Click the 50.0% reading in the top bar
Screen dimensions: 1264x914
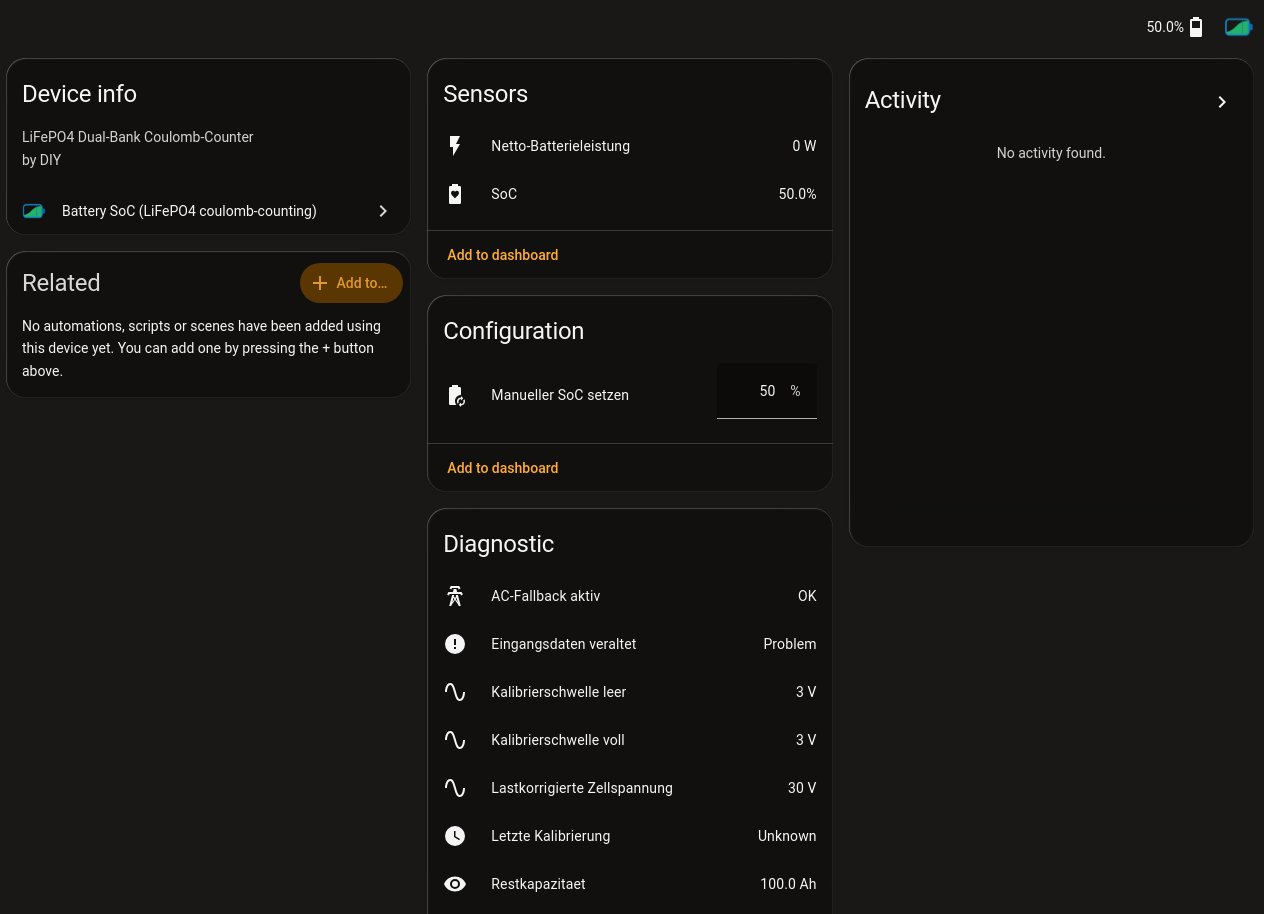(x=1165, y=27)
